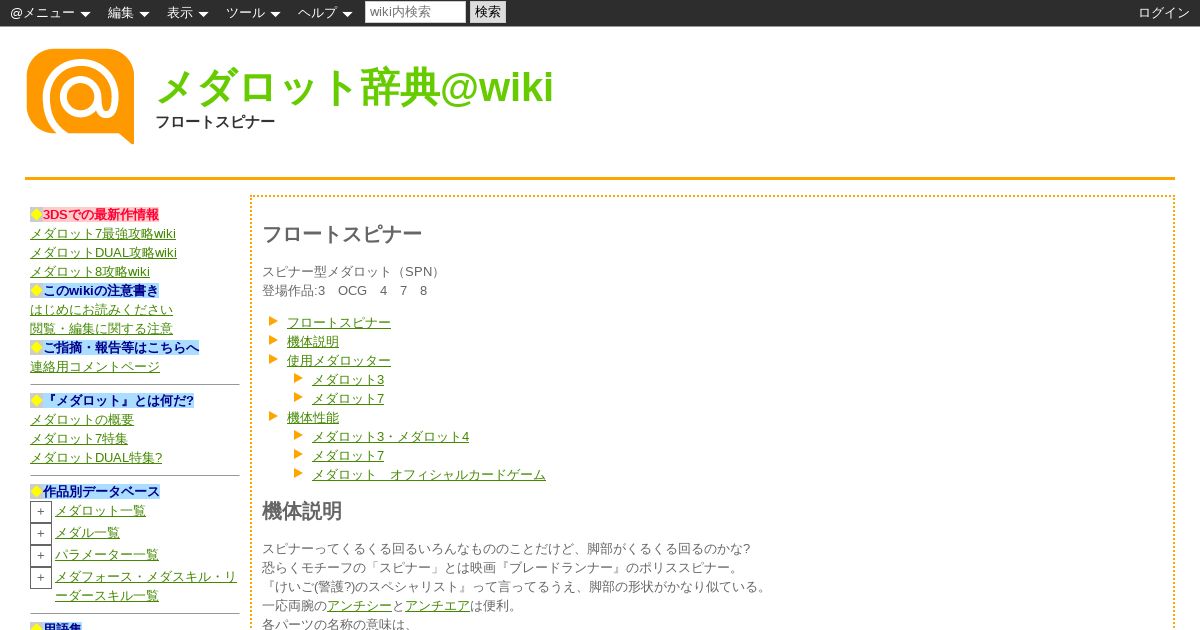
Task: Open 閲覧・編集に関する注意 link
Action: [101, 329]
